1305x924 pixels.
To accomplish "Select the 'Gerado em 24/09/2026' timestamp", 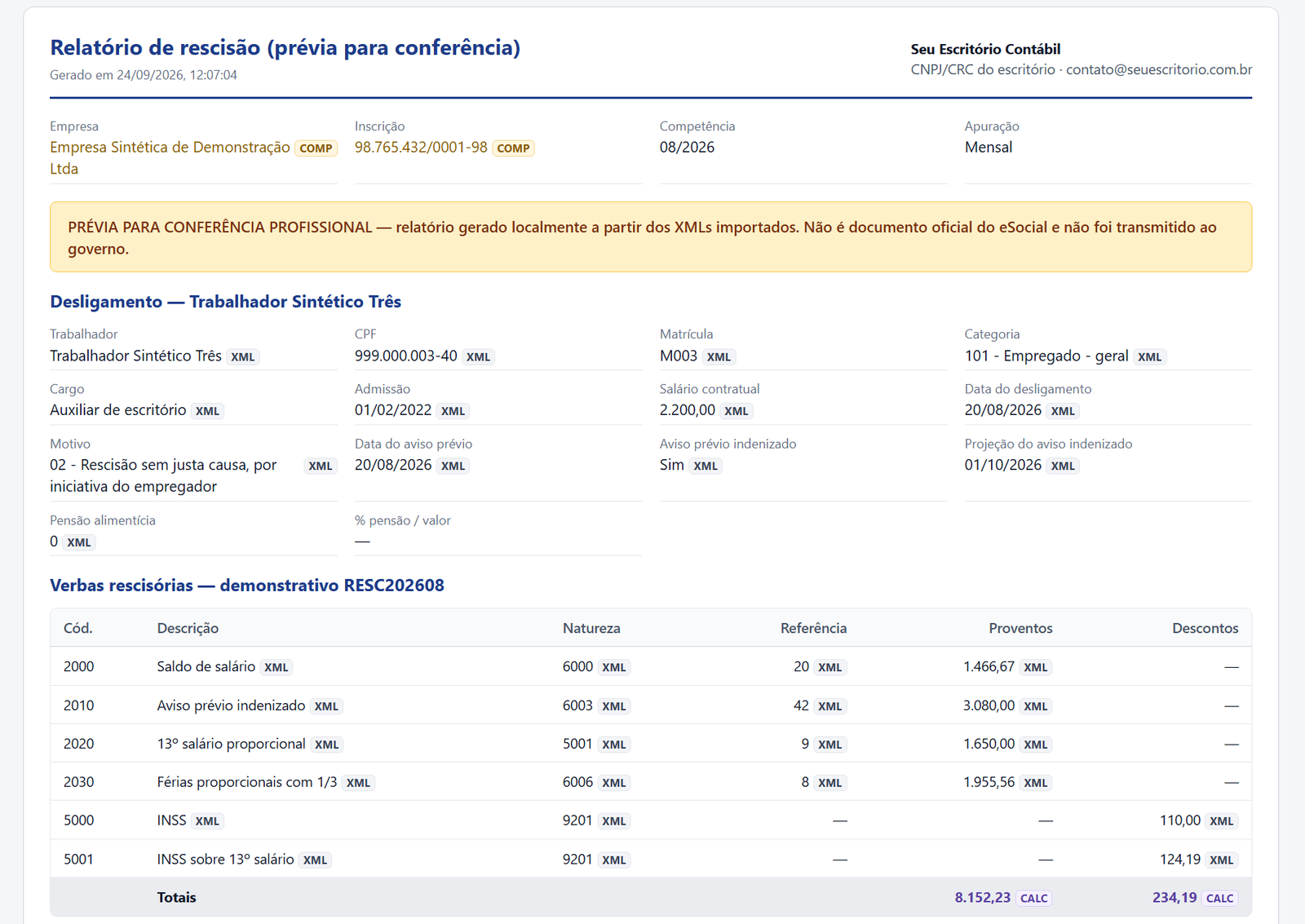I will tap(144, 75).
